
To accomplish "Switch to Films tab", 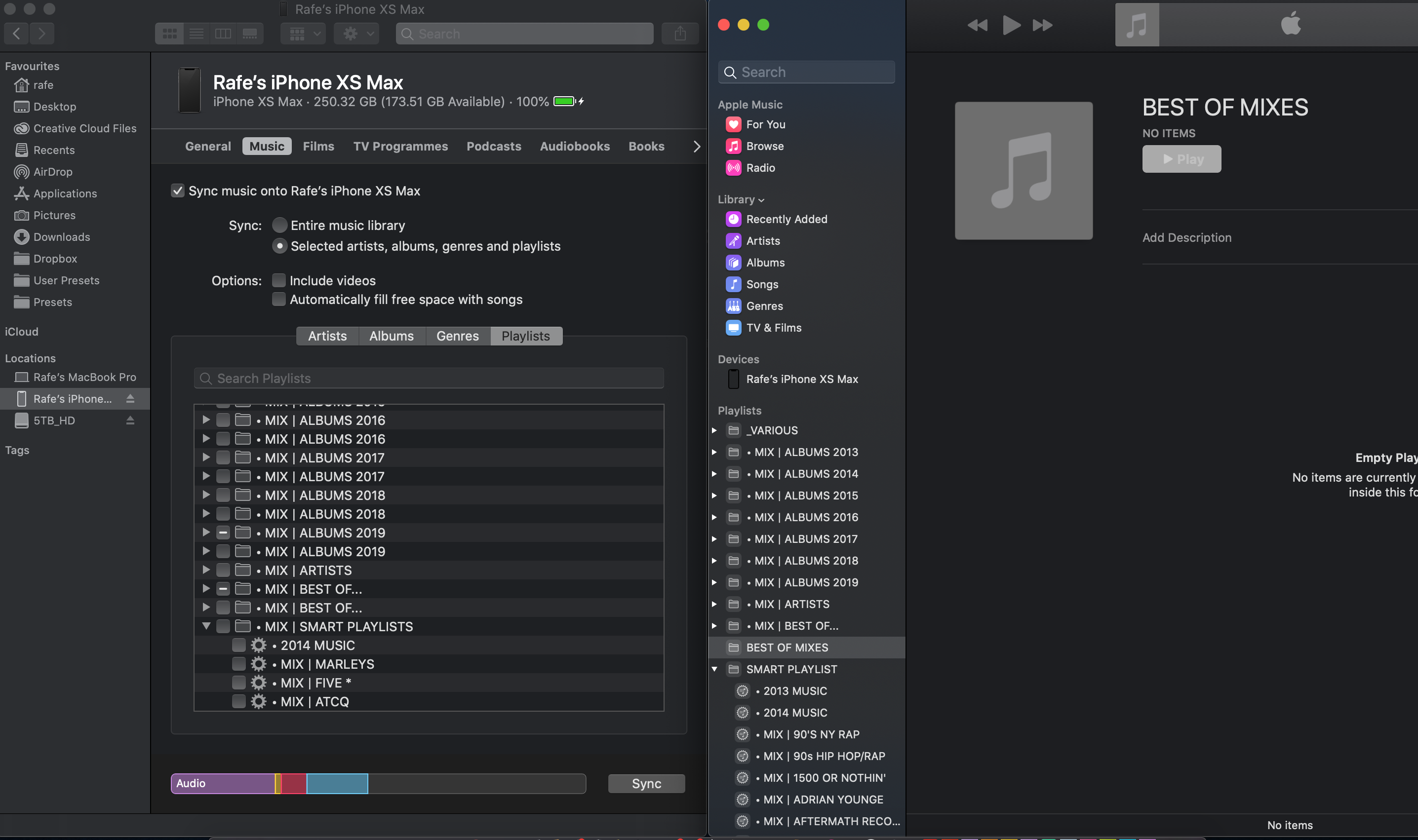I will [x=318, y=147].
